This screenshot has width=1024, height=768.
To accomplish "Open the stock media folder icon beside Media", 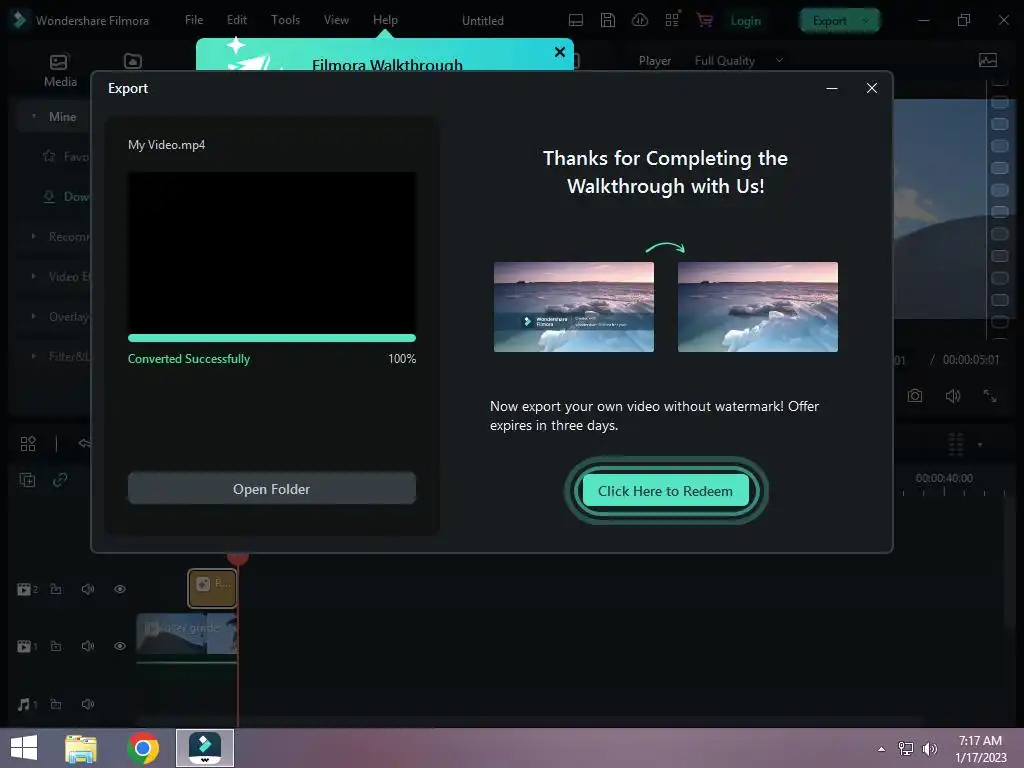I will pos(133,61).
